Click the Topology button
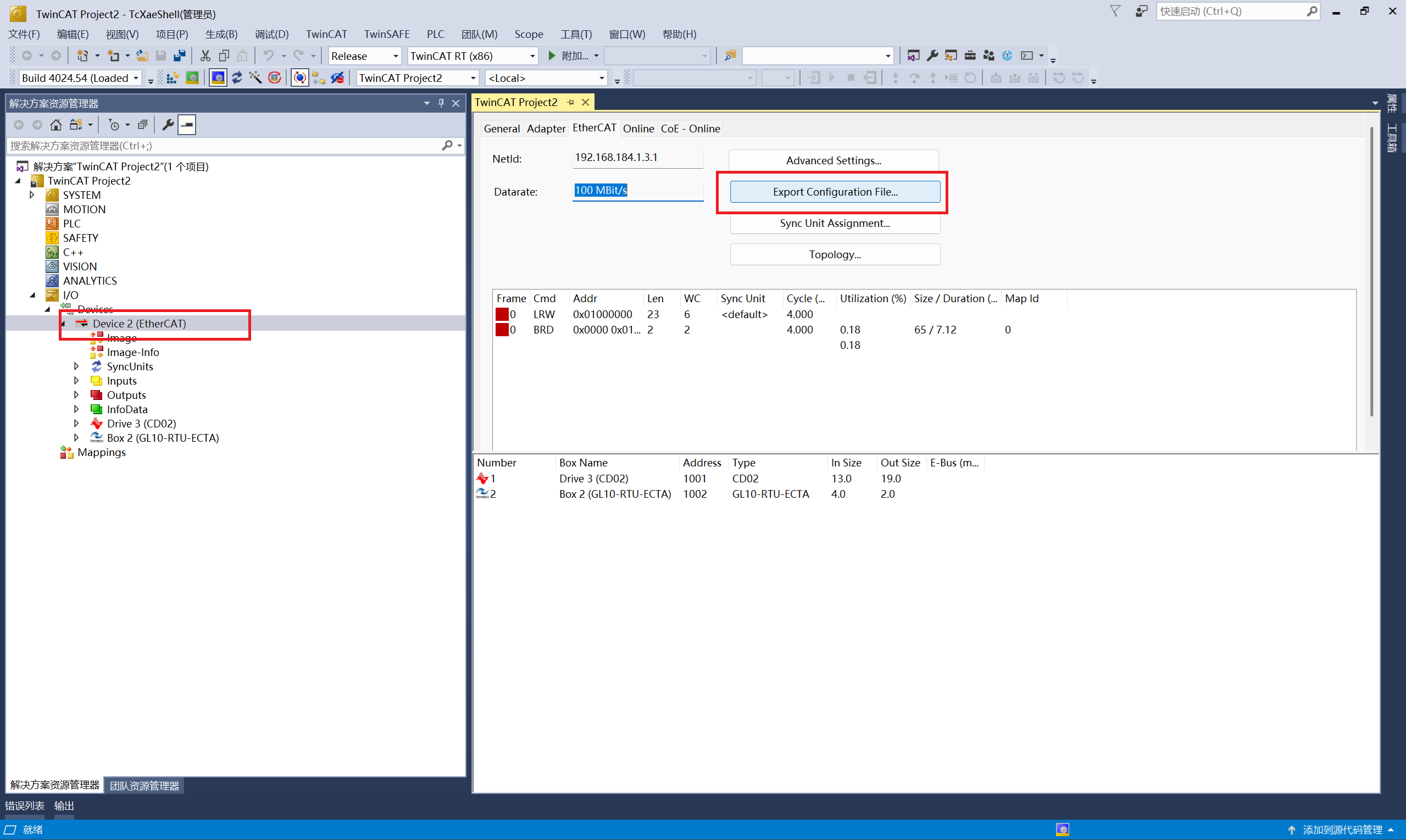The height and width of the screenshot is (840, 1406). point(835,255)
